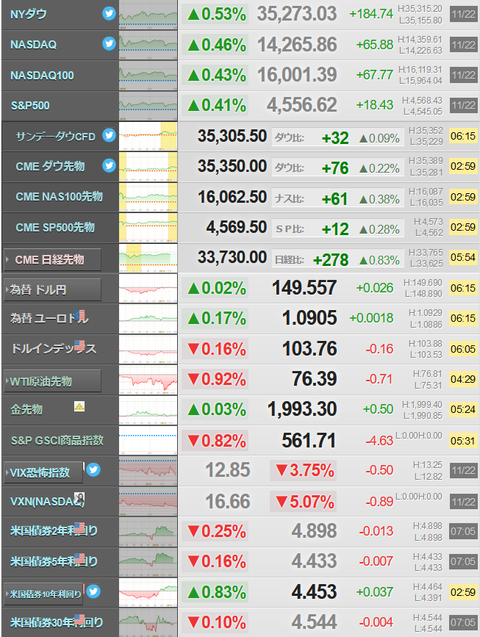
Task: Click the ドルインデックス value 103.76
Action: [309, 349]
